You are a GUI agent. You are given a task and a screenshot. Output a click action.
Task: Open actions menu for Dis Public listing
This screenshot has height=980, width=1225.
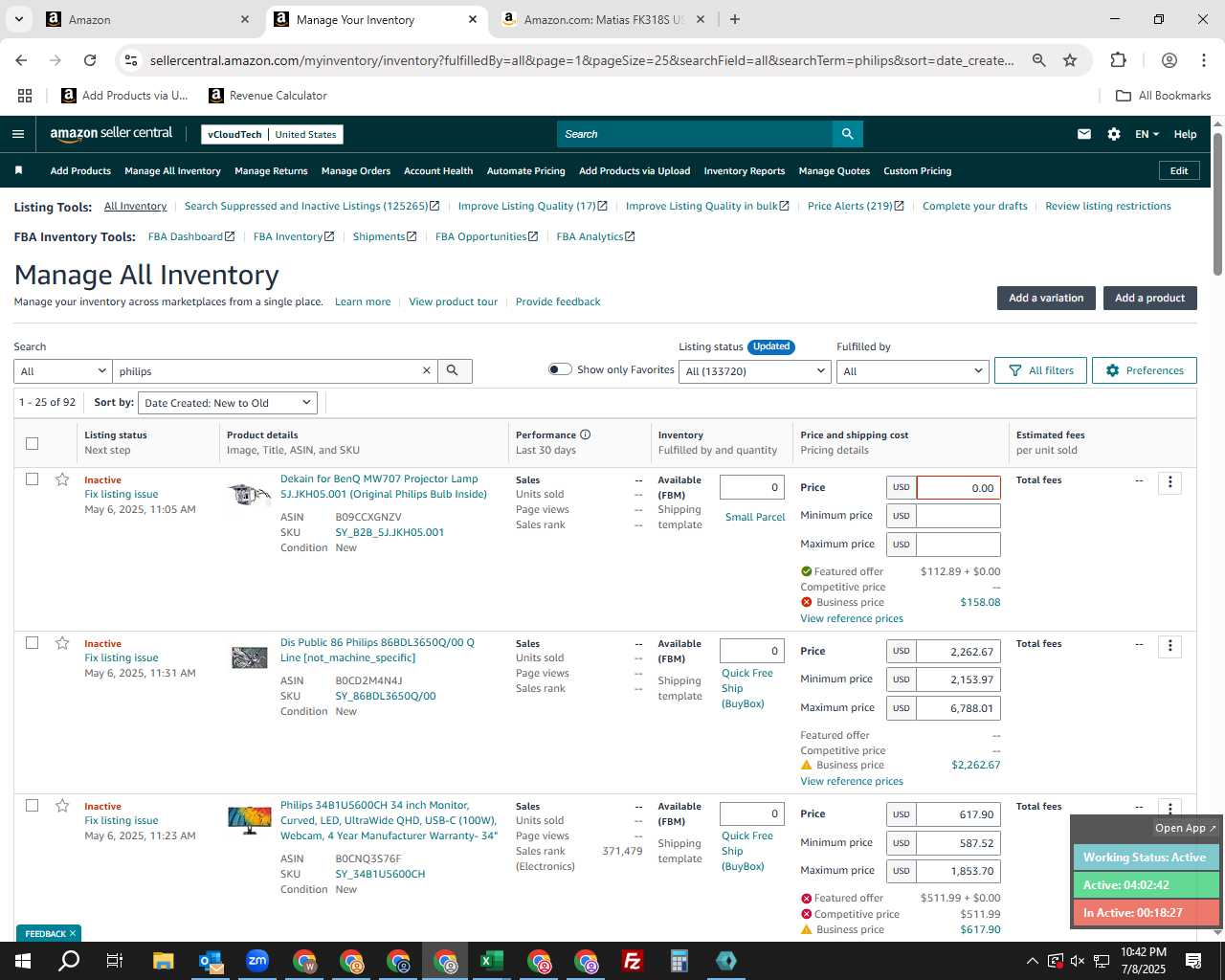[x=1169, y=646]
